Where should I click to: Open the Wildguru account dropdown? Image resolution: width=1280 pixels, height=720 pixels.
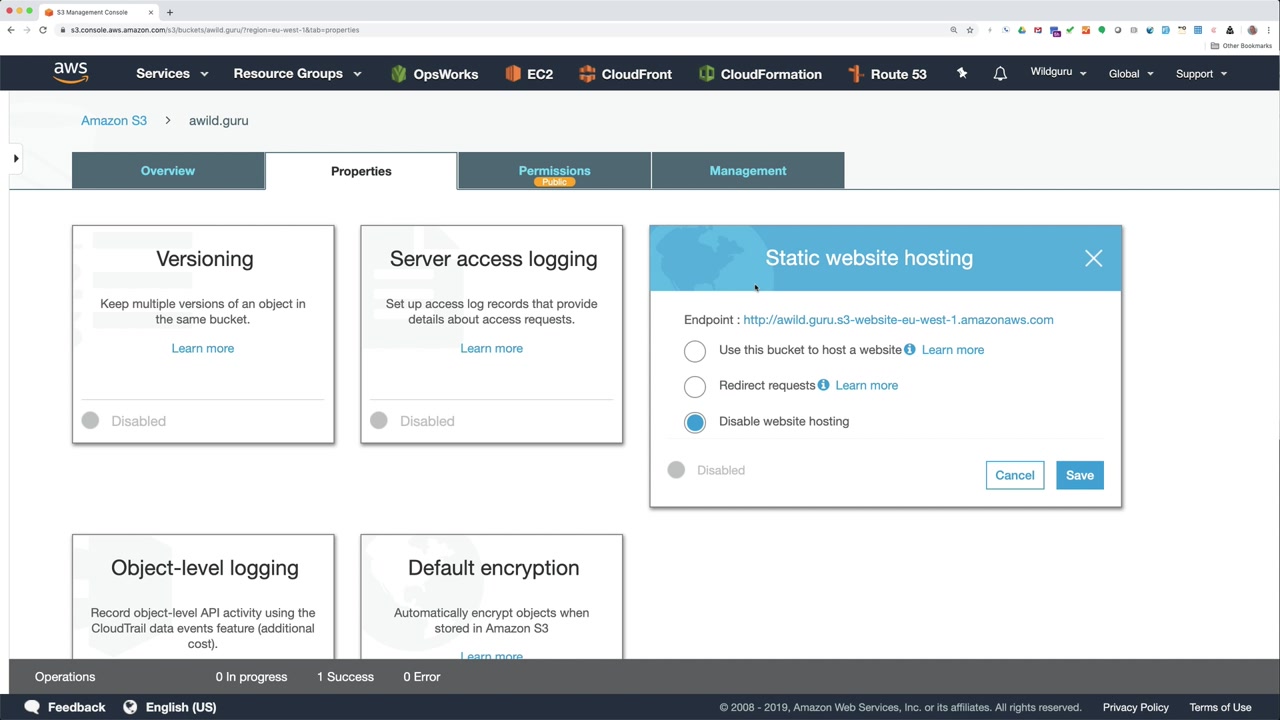[x=1058, y=72]
